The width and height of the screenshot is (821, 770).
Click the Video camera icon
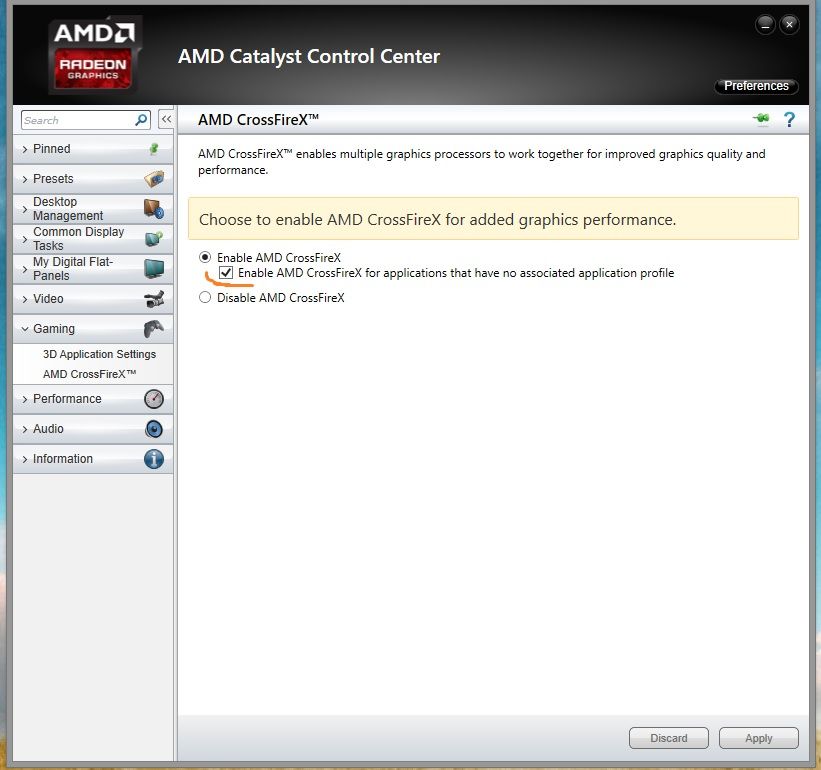pyautogui.click(x=154, y=299)
